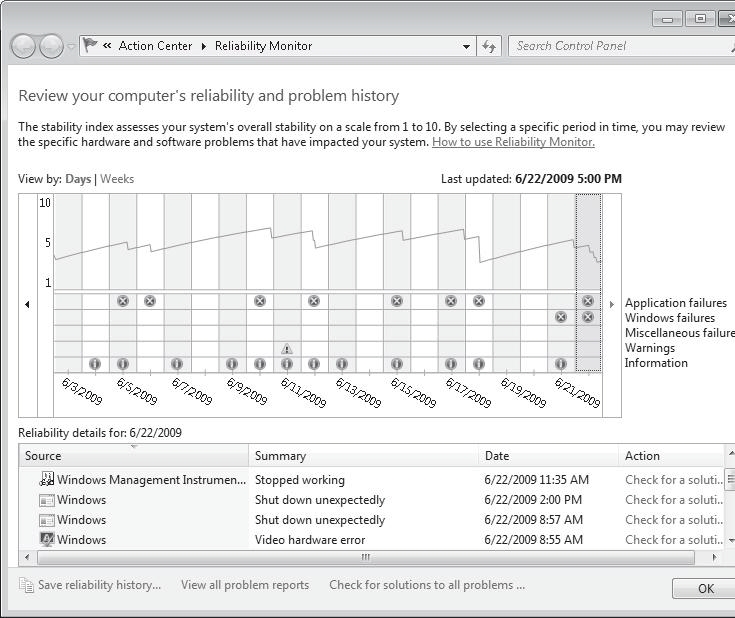Click the information icon for 6/17/2009
Viewport: 735px width, 618px height.
[451, 364]
